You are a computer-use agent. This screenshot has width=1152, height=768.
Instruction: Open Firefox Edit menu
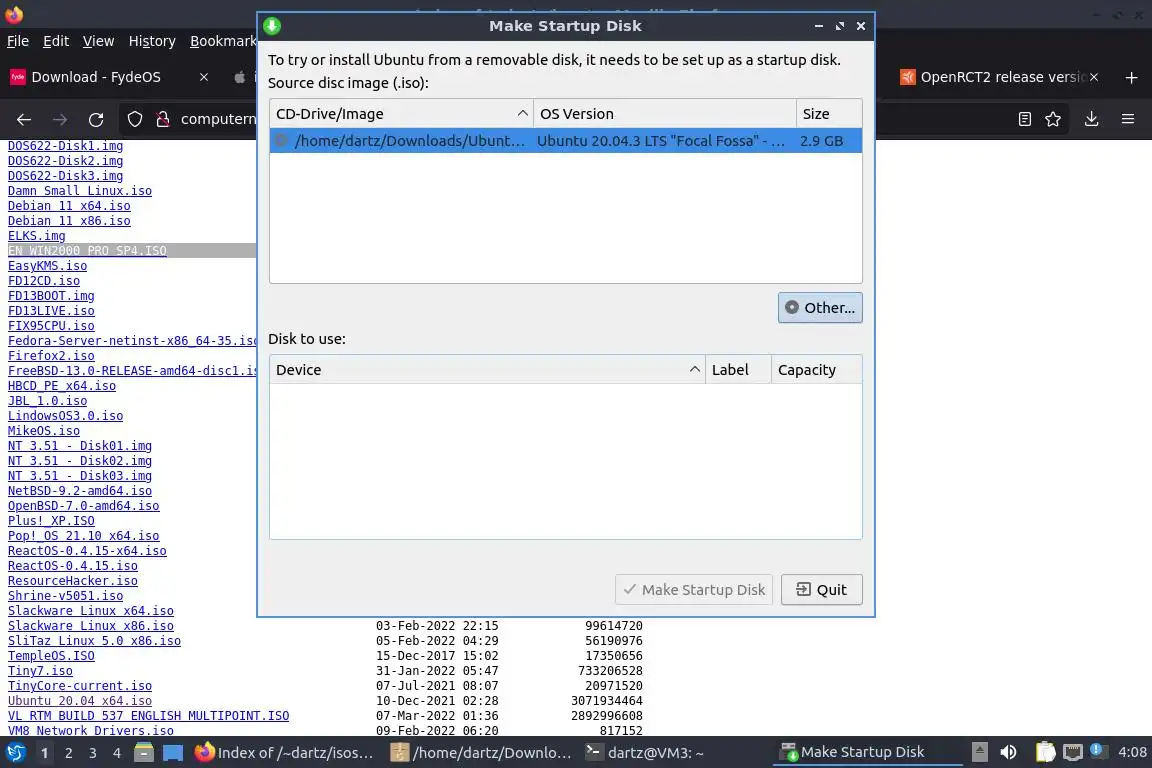[x=56, y=41]
